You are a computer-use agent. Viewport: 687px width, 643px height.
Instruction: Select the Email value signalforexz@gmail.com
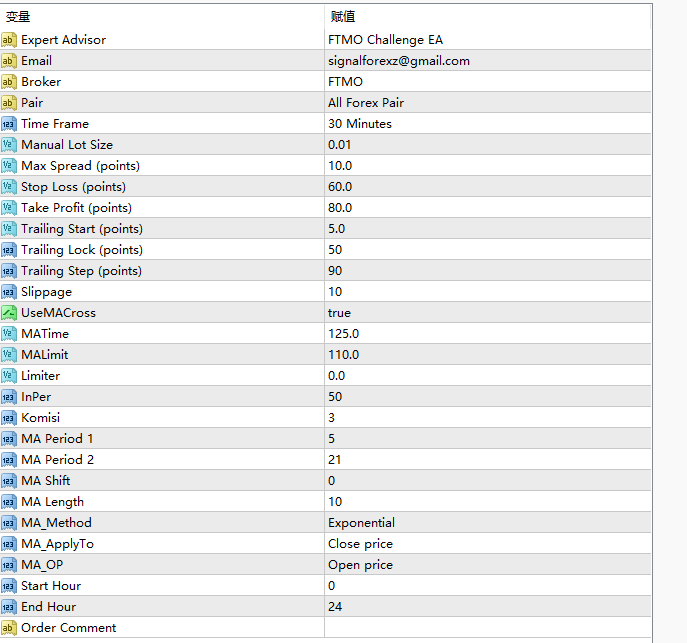398,61
